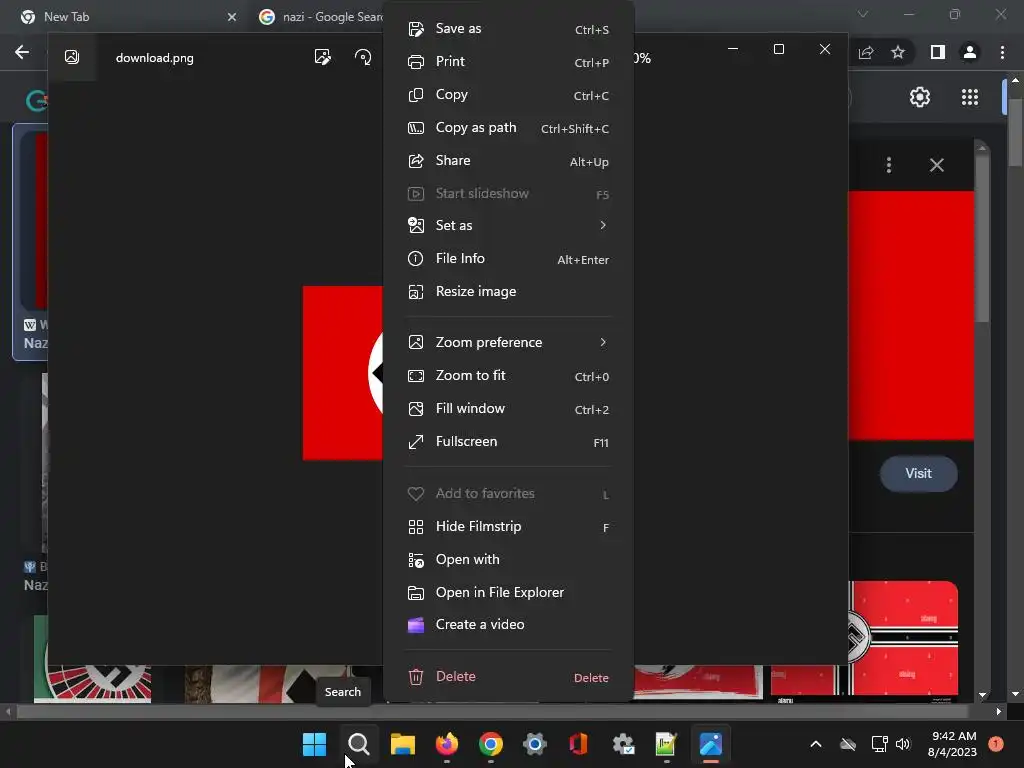
Task: Click the edit image icon in Photos toolbar
Action: click(x=323, y=57)
